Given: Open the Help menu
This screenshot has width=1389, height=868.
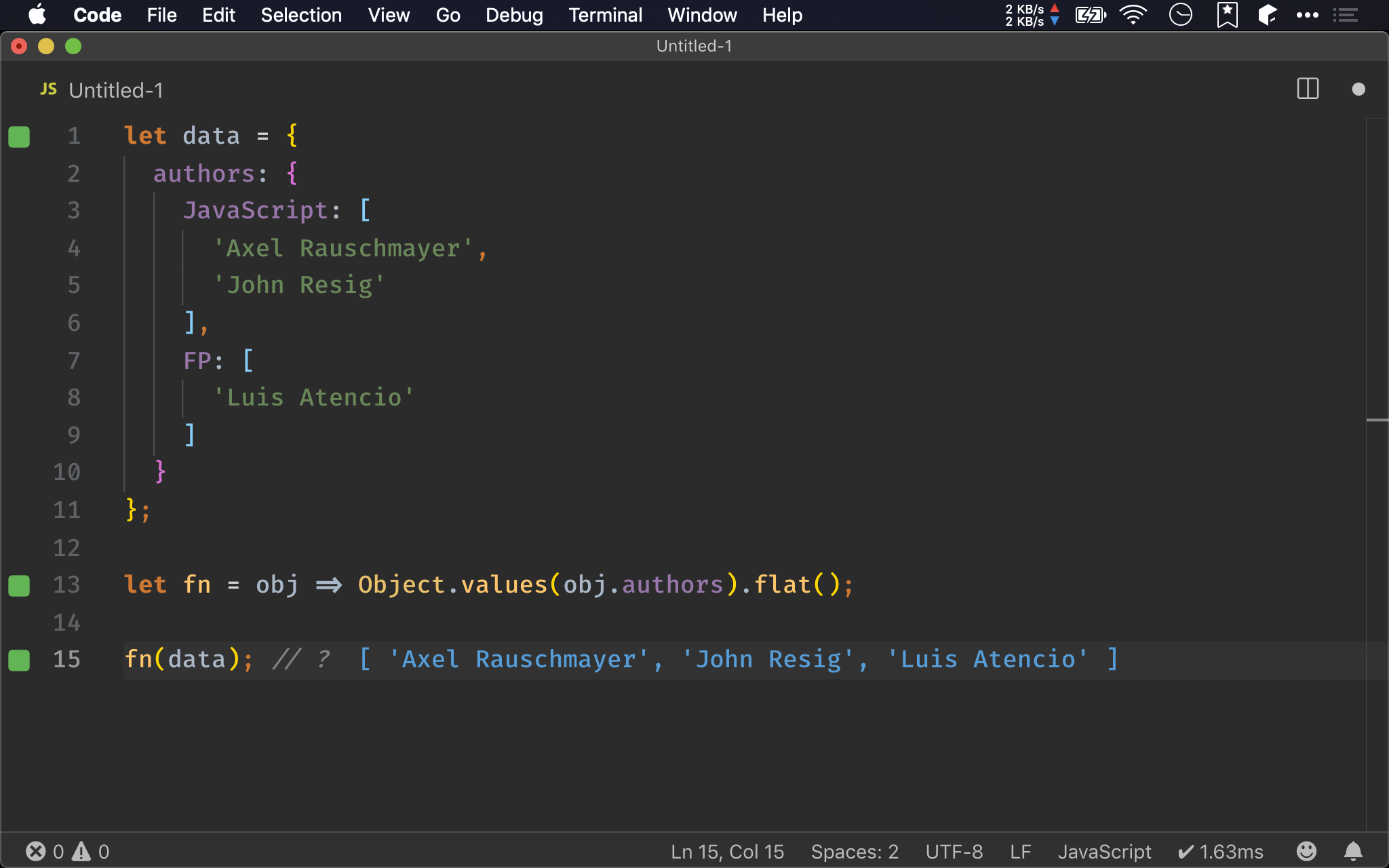Looking at the screenshot, I should click(x=782, y=15).
